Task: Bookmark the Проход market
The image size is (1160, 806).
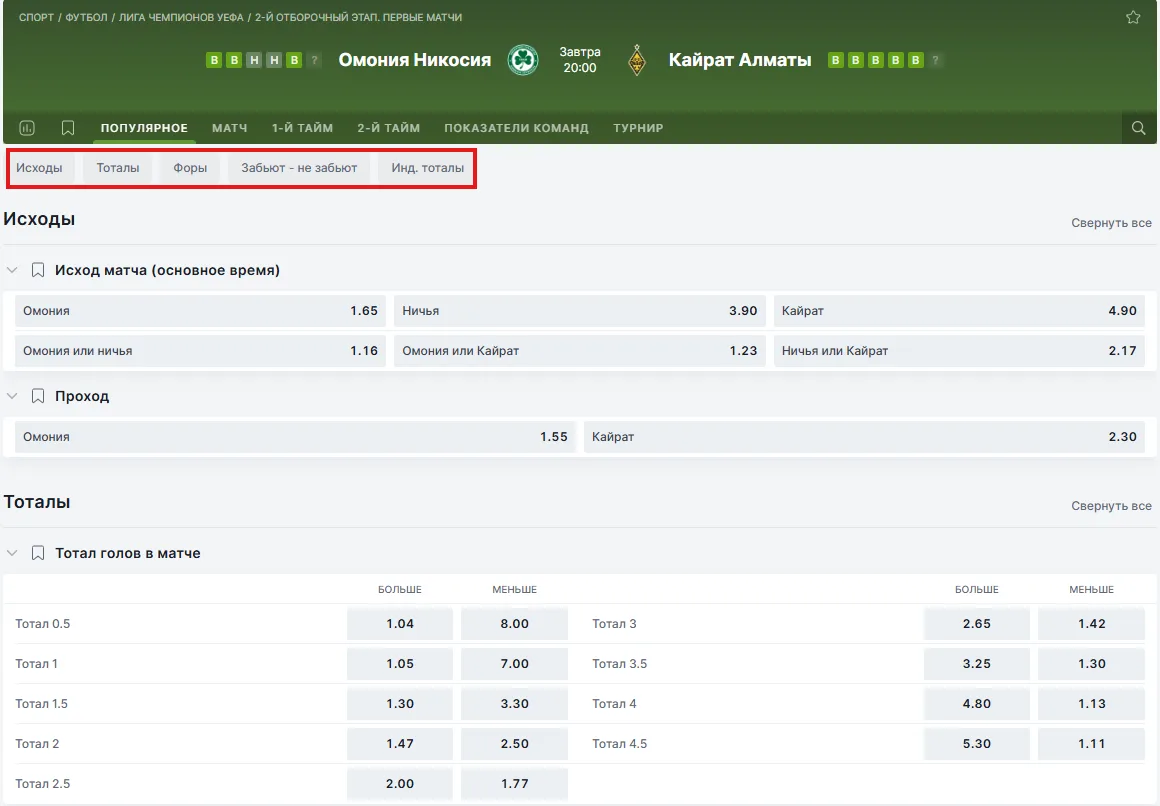Action: 38,396
